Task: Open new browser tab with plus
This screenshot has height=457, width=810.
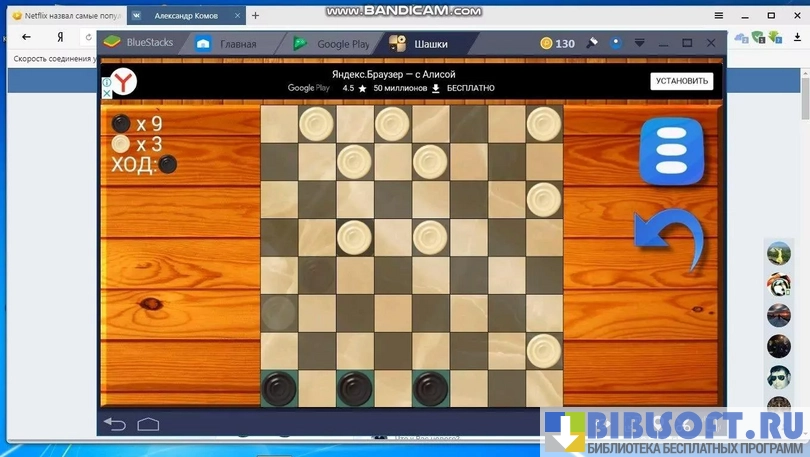Action: point(255,16)
